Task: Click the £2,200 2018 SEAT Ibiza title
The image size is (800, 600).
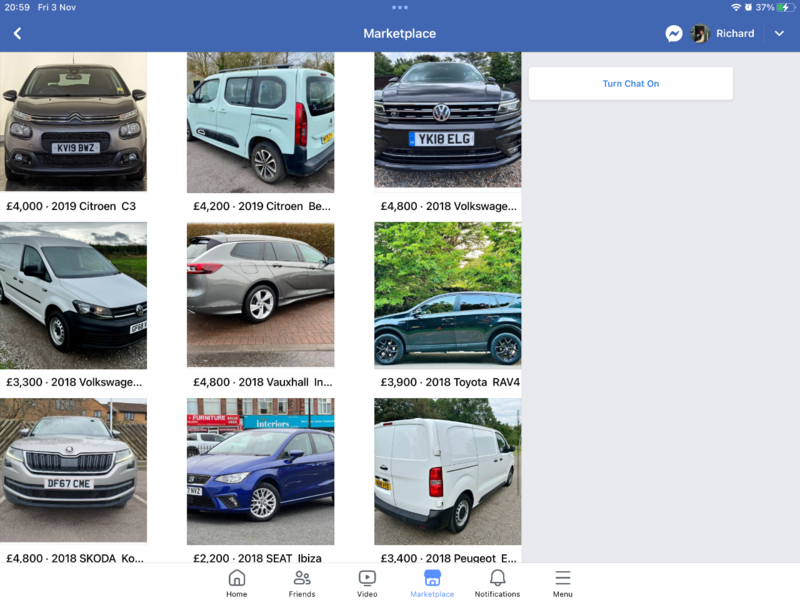Action: 257,558
